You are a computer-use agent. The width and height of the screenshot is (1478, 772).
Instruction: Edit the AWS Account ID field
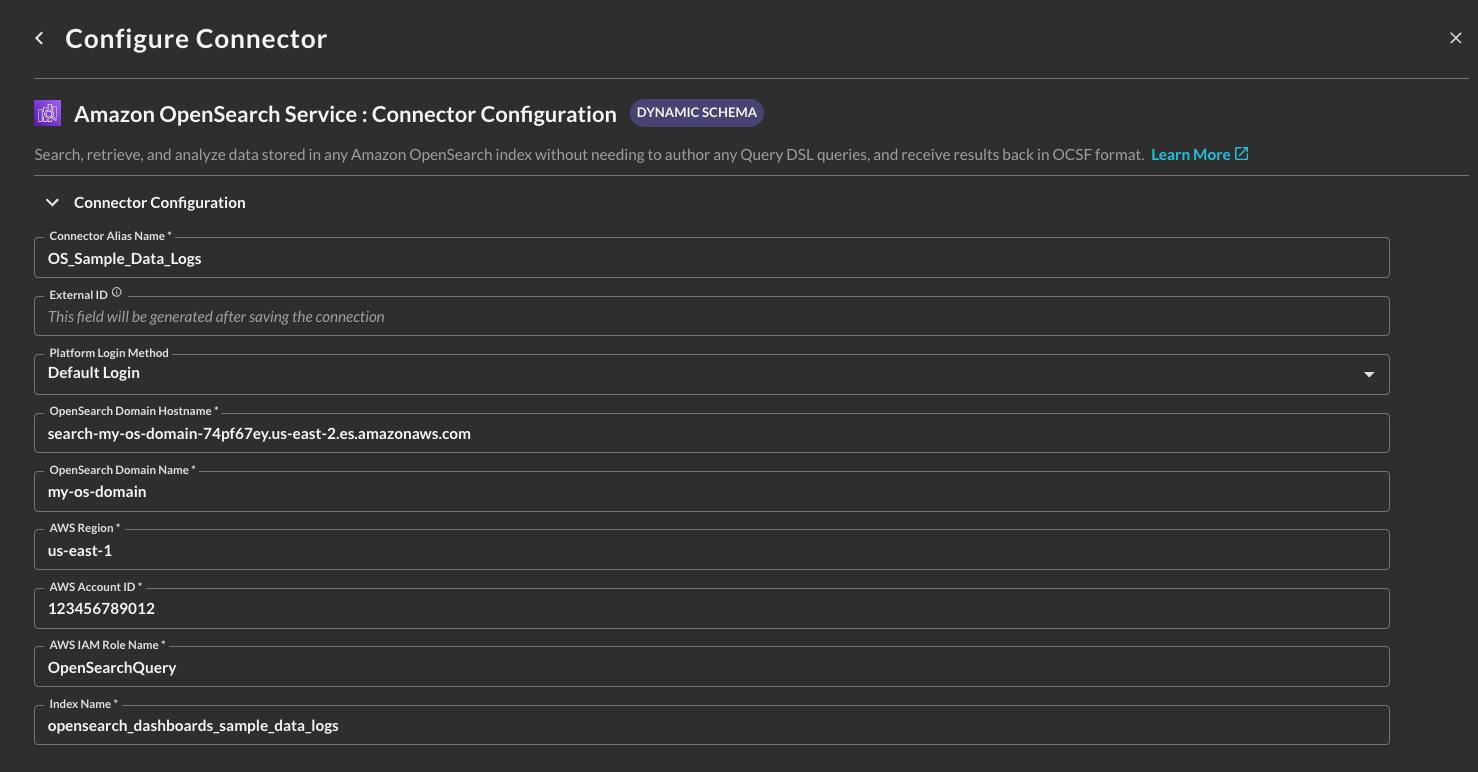tap(711, 608)
